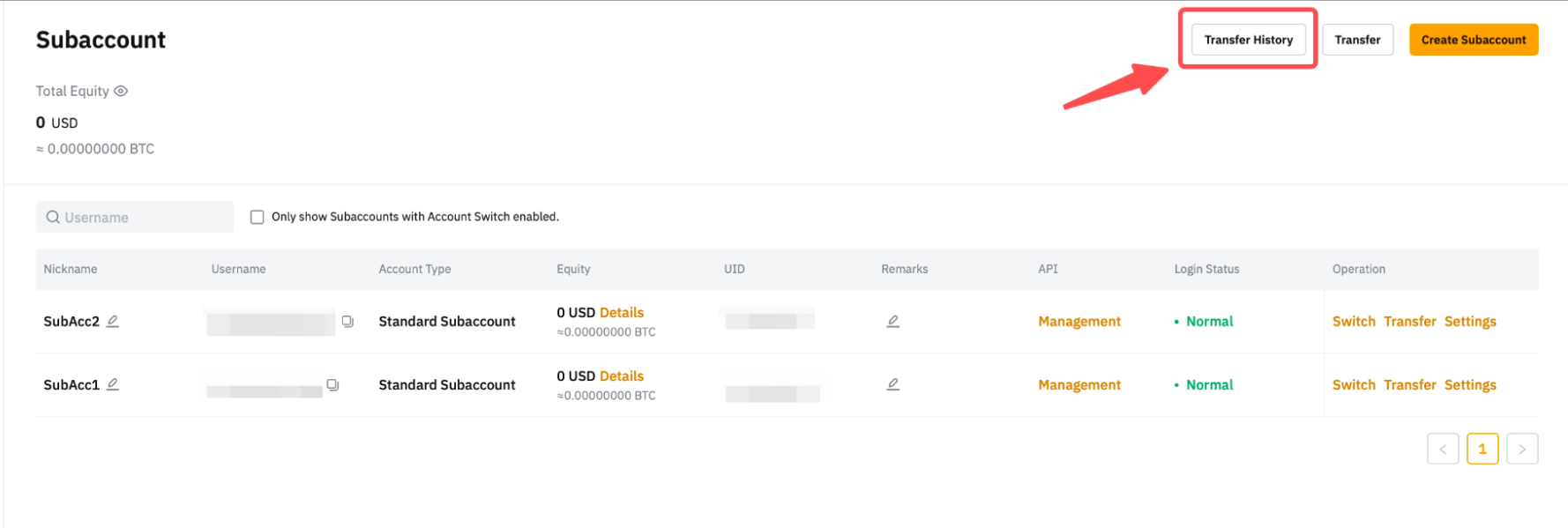Select page 1 in pagination
This screenshot has height=528, width=1568.
coord(1482,449)
